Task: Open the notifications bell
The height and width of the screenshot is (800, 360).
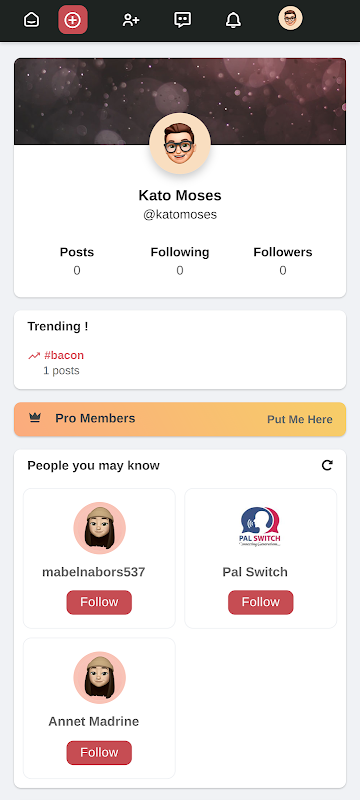Action: pyautogui.click(x=234, y=20)
